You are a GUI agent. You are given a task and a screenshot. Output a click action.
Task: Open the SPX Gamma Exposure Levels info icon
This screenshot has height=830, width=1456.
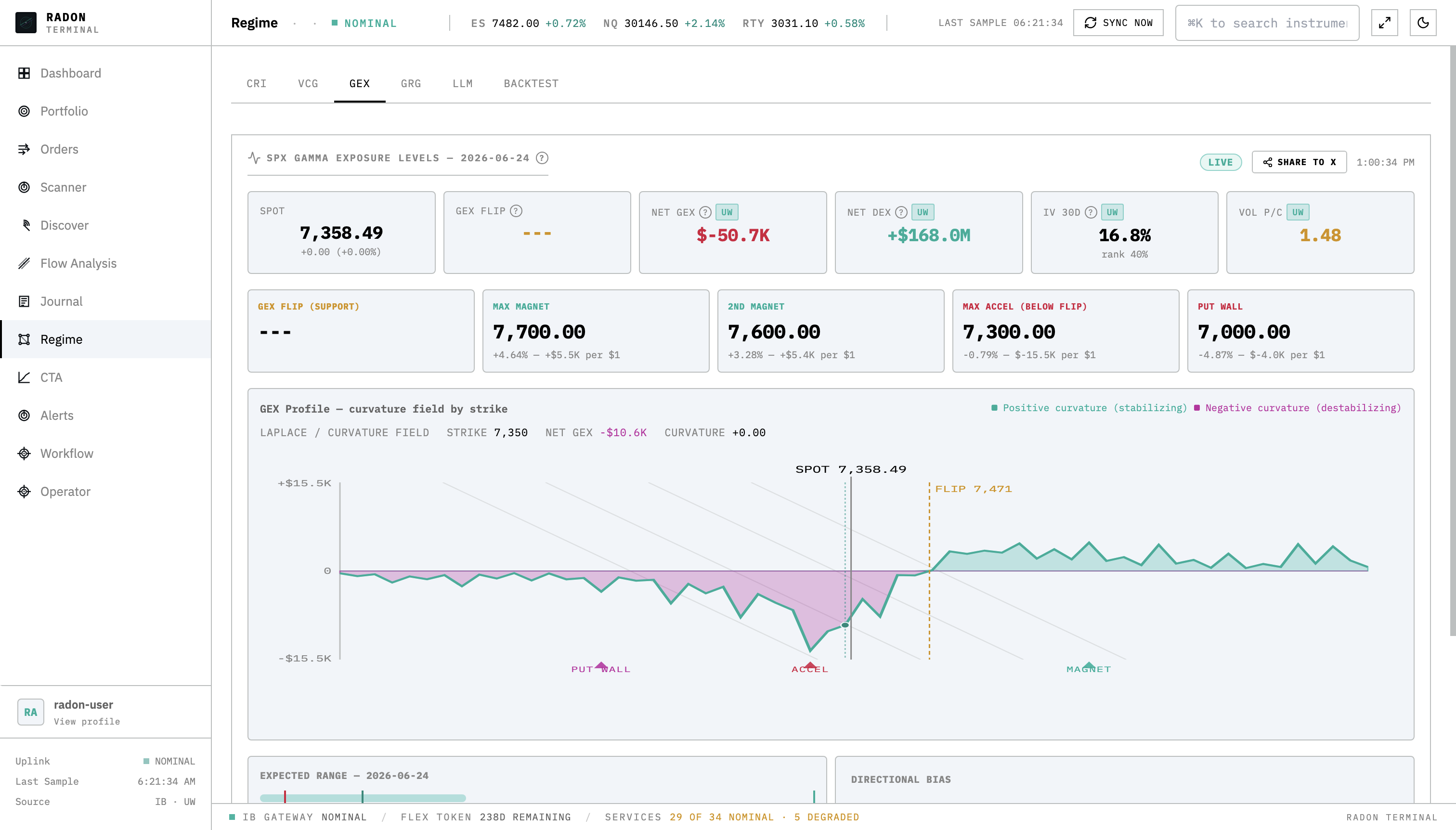click(x=542, y=158)
